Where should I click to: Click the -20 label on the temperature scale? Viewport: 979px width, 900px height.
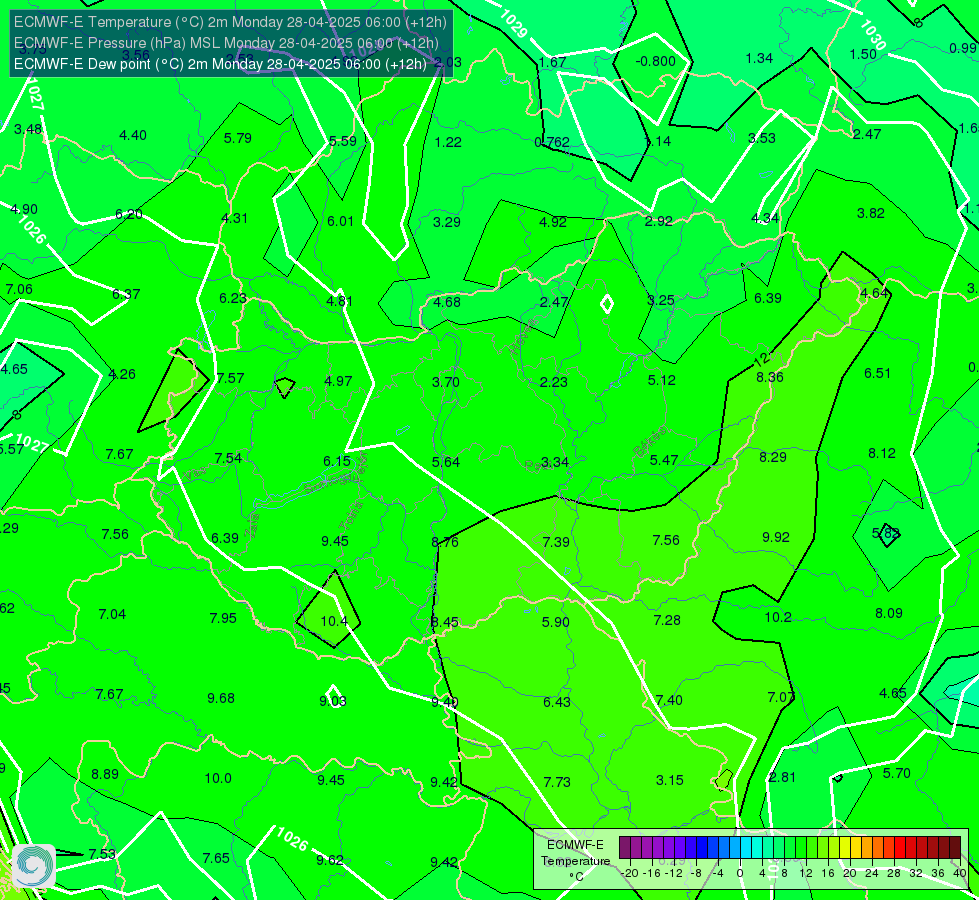click(629, 873)
